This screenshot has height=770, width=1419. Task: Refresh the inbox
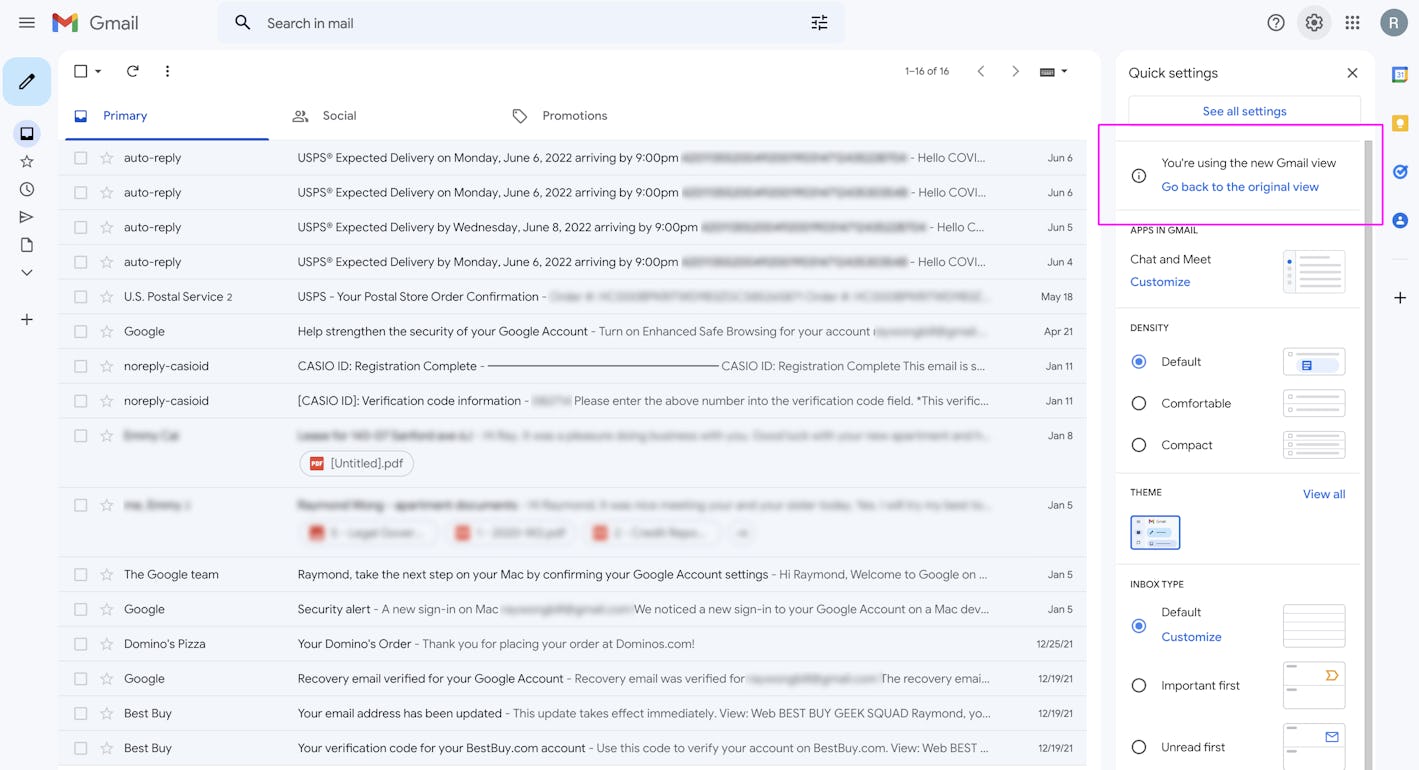point(132,71)
